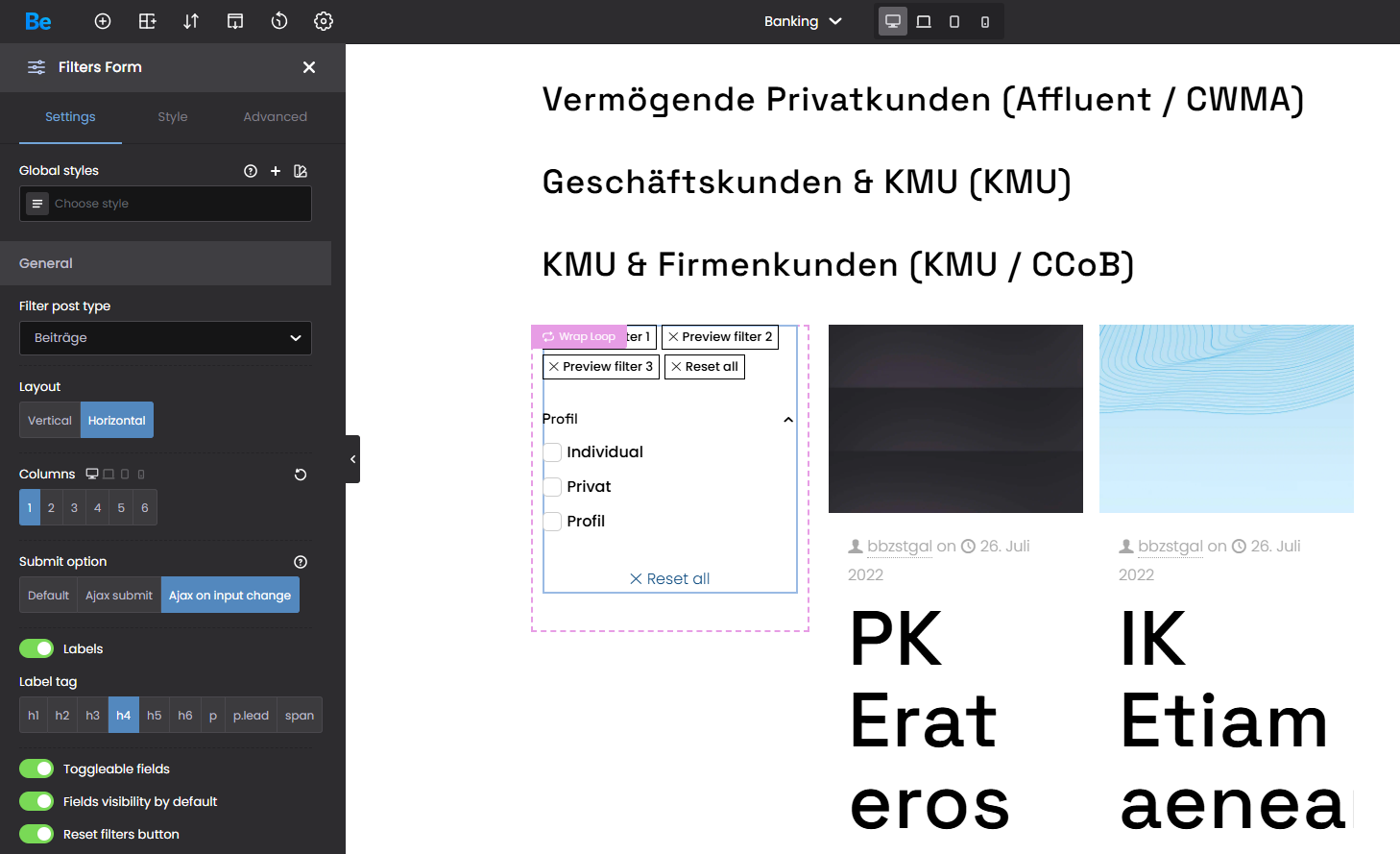Collapse the Profil filter section
1400x854 pixels.
click(x=788, y=420)
